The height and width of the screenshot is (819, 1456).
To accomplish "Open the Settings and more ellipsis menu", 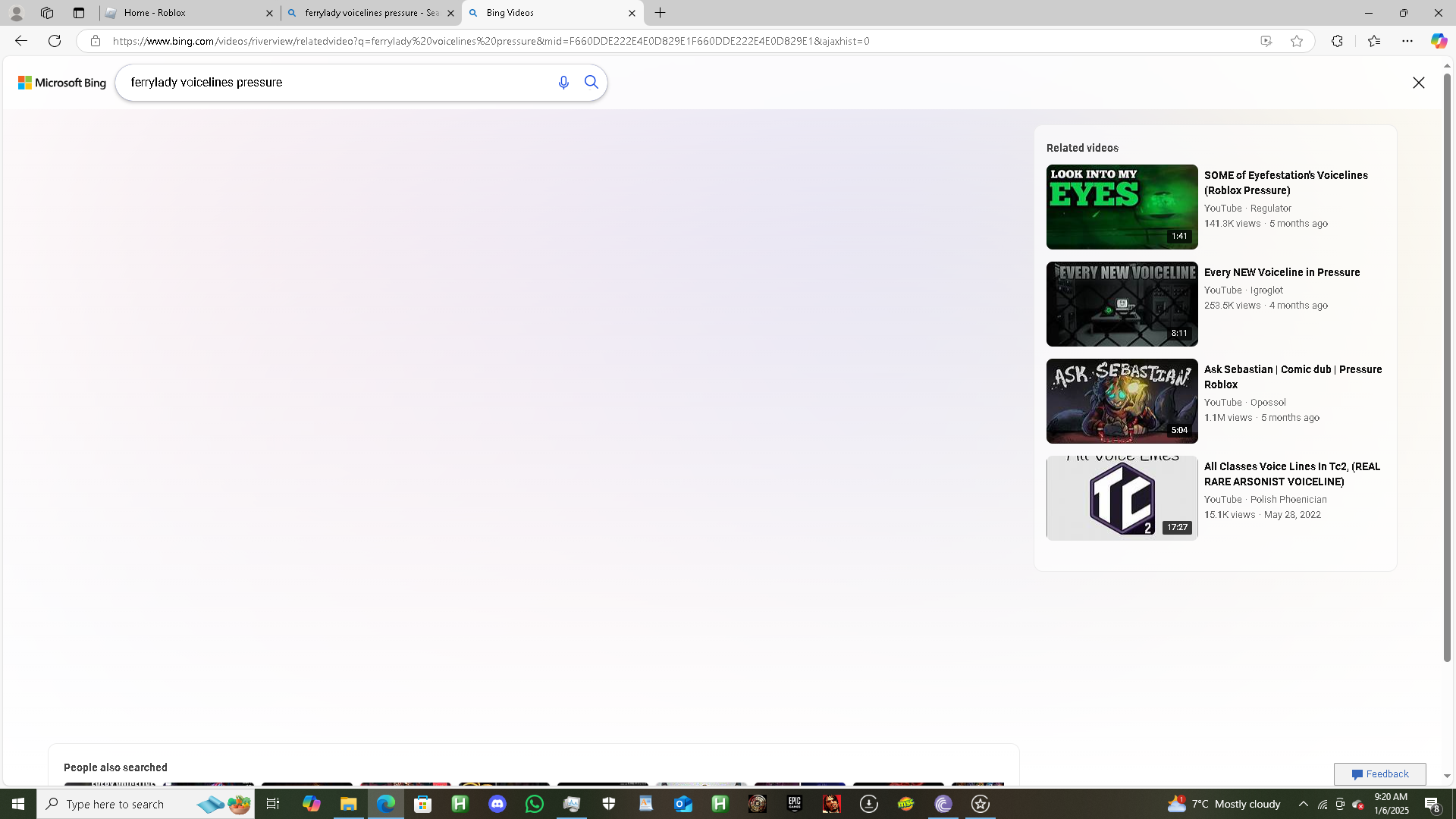I will tap(1407, 41).
